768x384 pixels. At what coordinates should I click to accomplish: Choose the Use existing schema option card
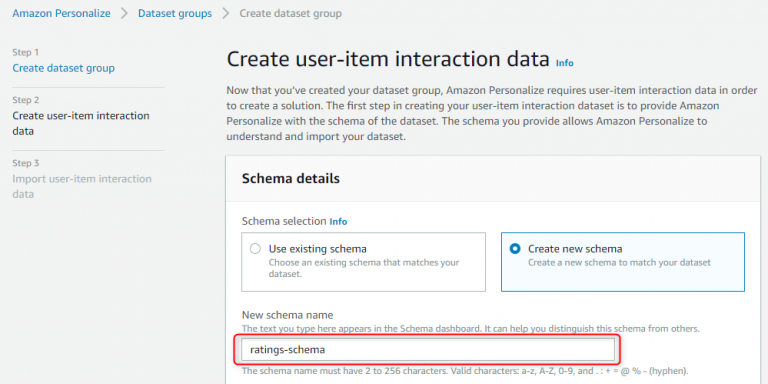(x=363, y=262)
